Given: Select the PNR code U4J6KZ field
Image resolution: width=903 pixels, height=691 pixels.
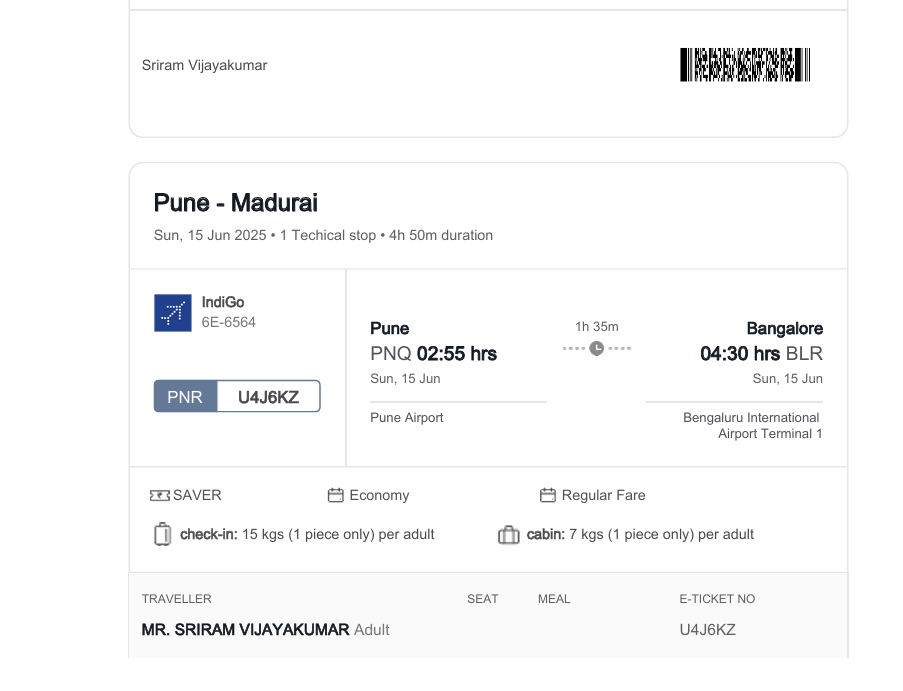Looking at the screenshot, I should 268,396.
